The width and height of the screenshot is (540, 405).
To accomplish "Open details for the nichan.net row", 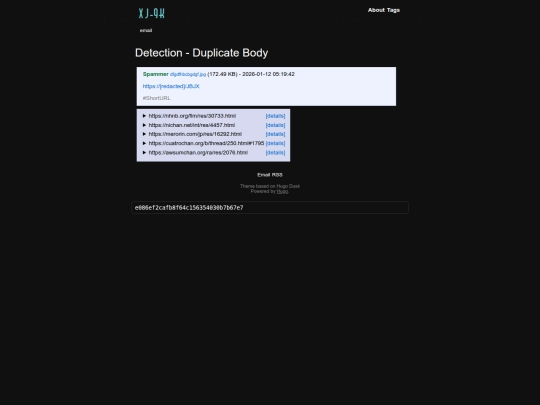I will point(275,125).
